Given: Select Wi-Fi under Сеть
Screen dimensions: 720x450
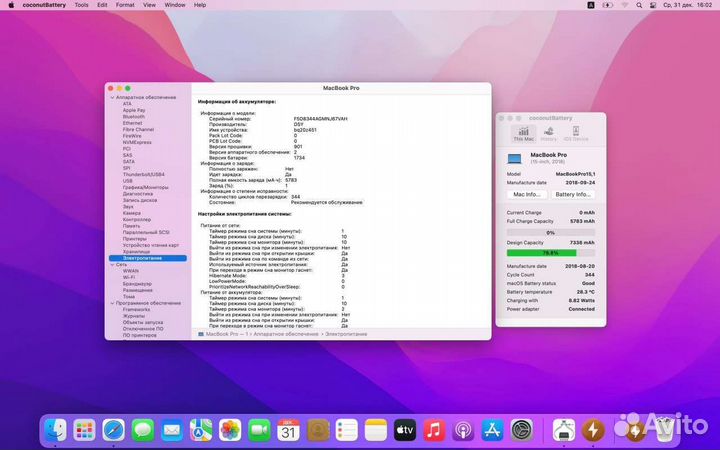Looking at the screenshot, I should [129, 278].
